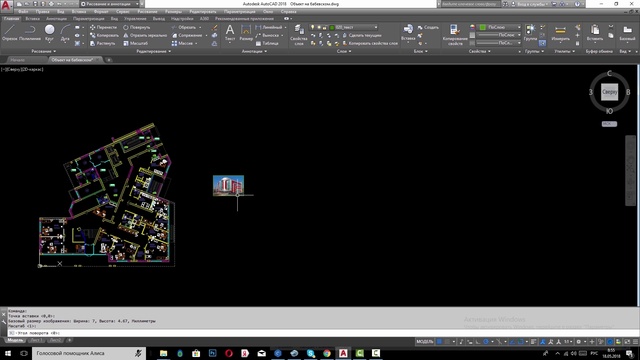Image resolution: width=640 pixels, height=360 pixels.
Task: Click the Обрезать trim tool
Action: (184, 27)
